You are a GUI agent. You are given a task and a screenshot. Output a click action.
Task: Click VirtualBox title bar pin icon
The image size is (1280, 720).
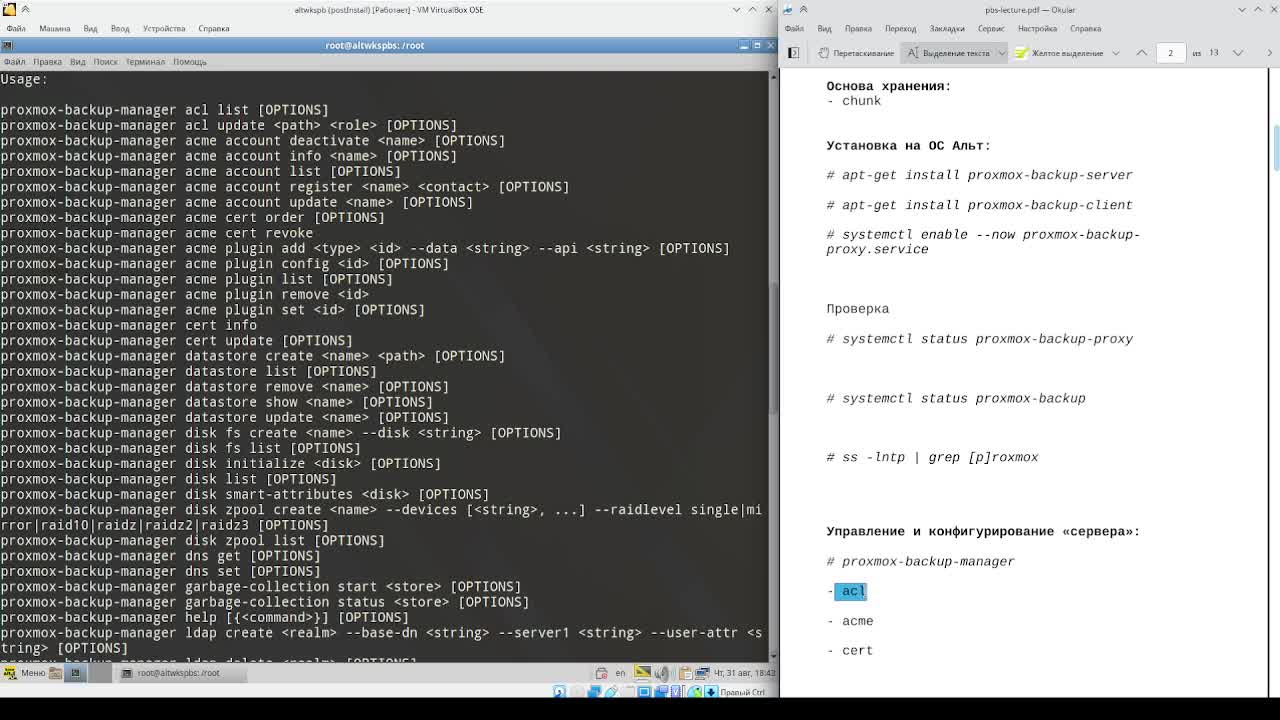tap(25, 10)
